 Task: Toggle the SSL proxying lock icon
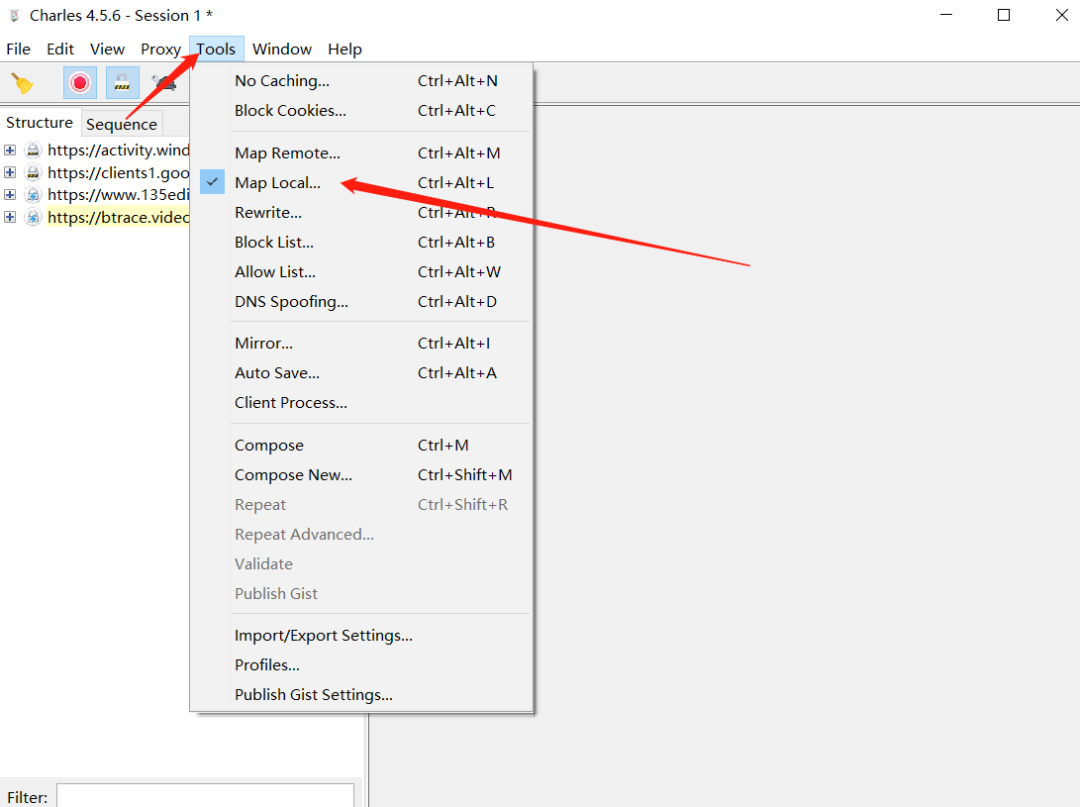coord(123,83)
